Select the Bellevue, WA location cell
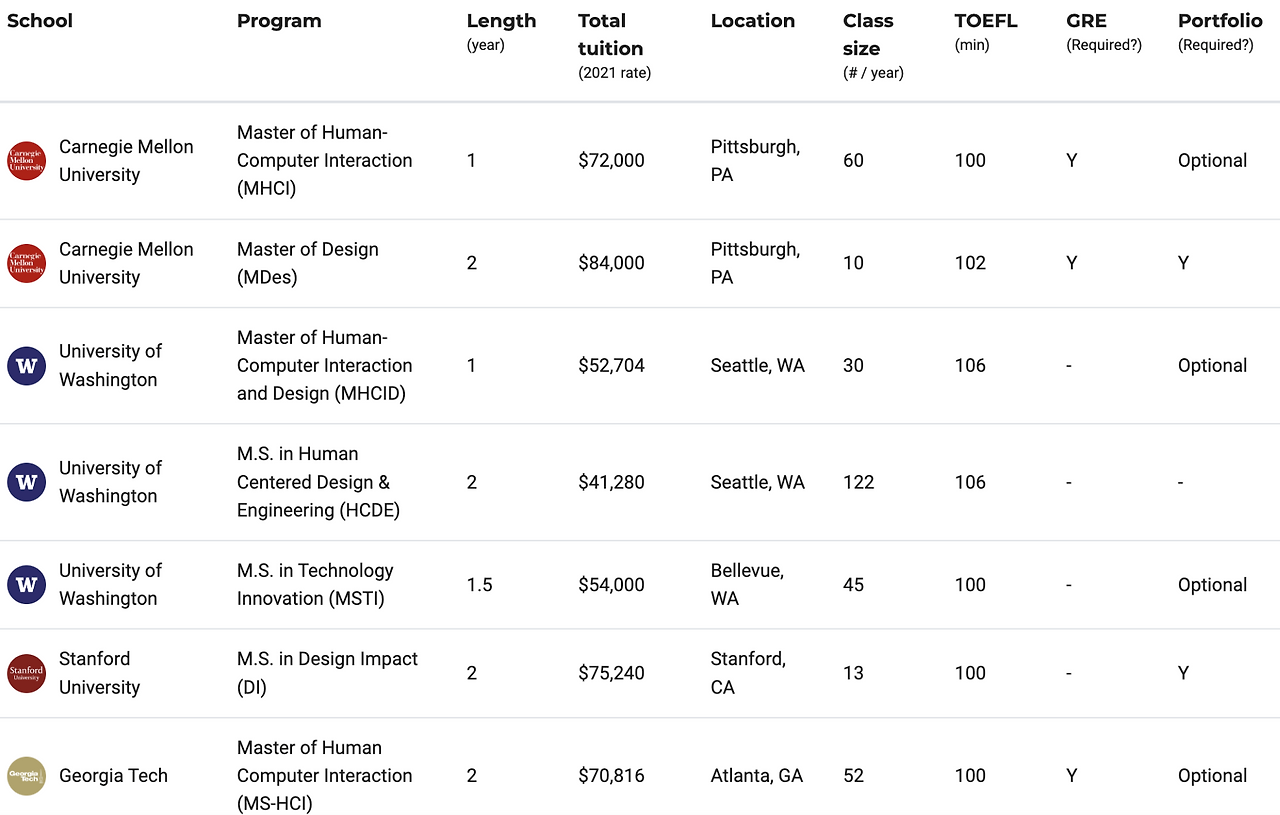Image resolution: width=1280 pixels, height=815 pixels. (747, 585)
